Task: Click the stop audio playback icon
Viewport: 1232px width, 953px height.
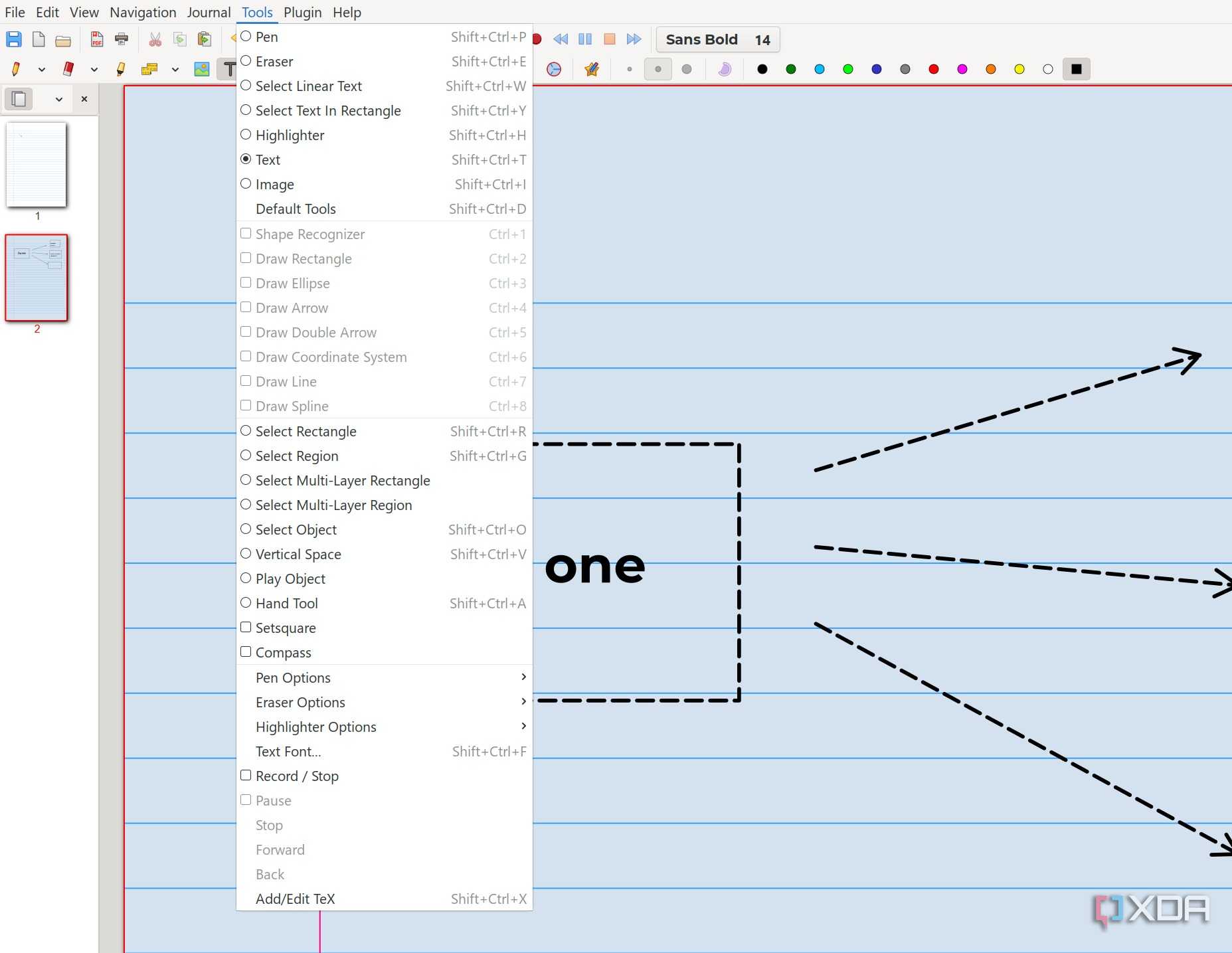Action: (x=610, y=39)
